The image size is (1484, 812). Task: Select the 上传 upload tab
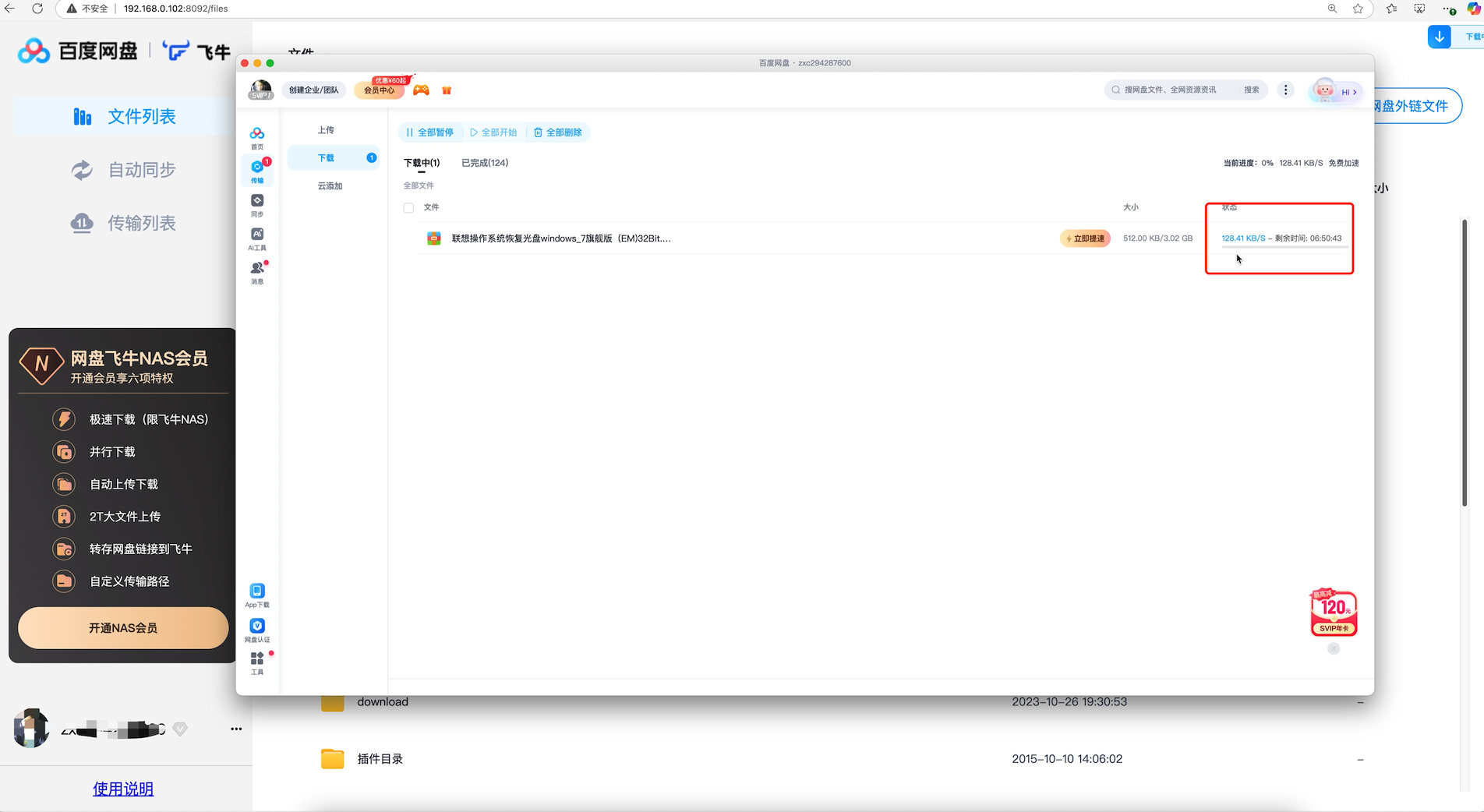tap(326, 130)
